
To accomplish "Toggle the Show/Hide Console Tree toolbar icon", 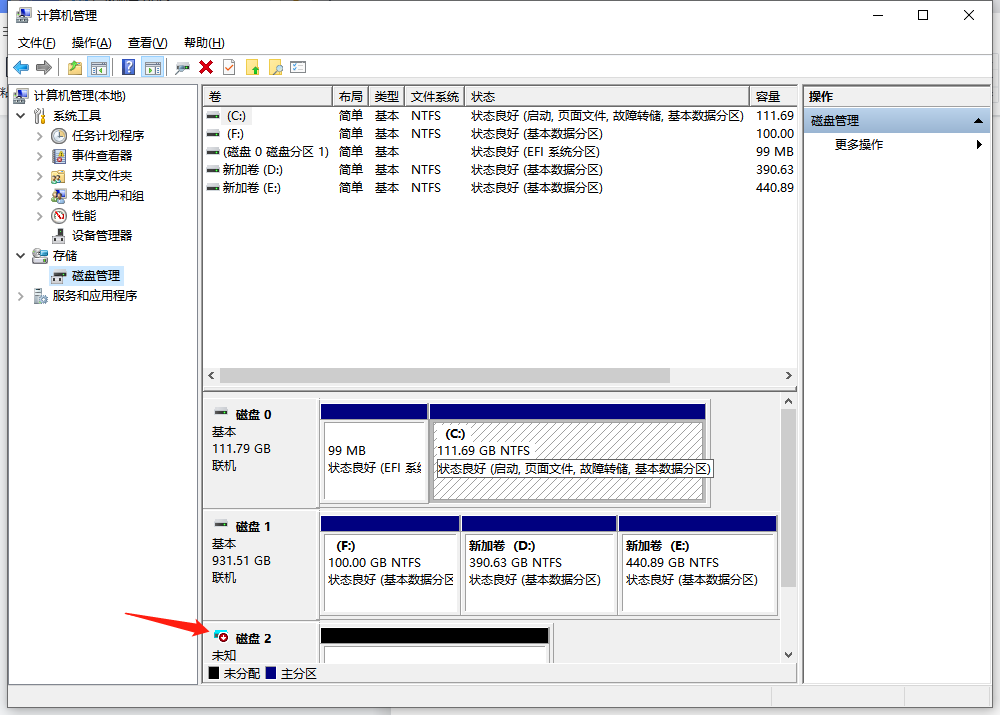I will (x=98, y=67).
